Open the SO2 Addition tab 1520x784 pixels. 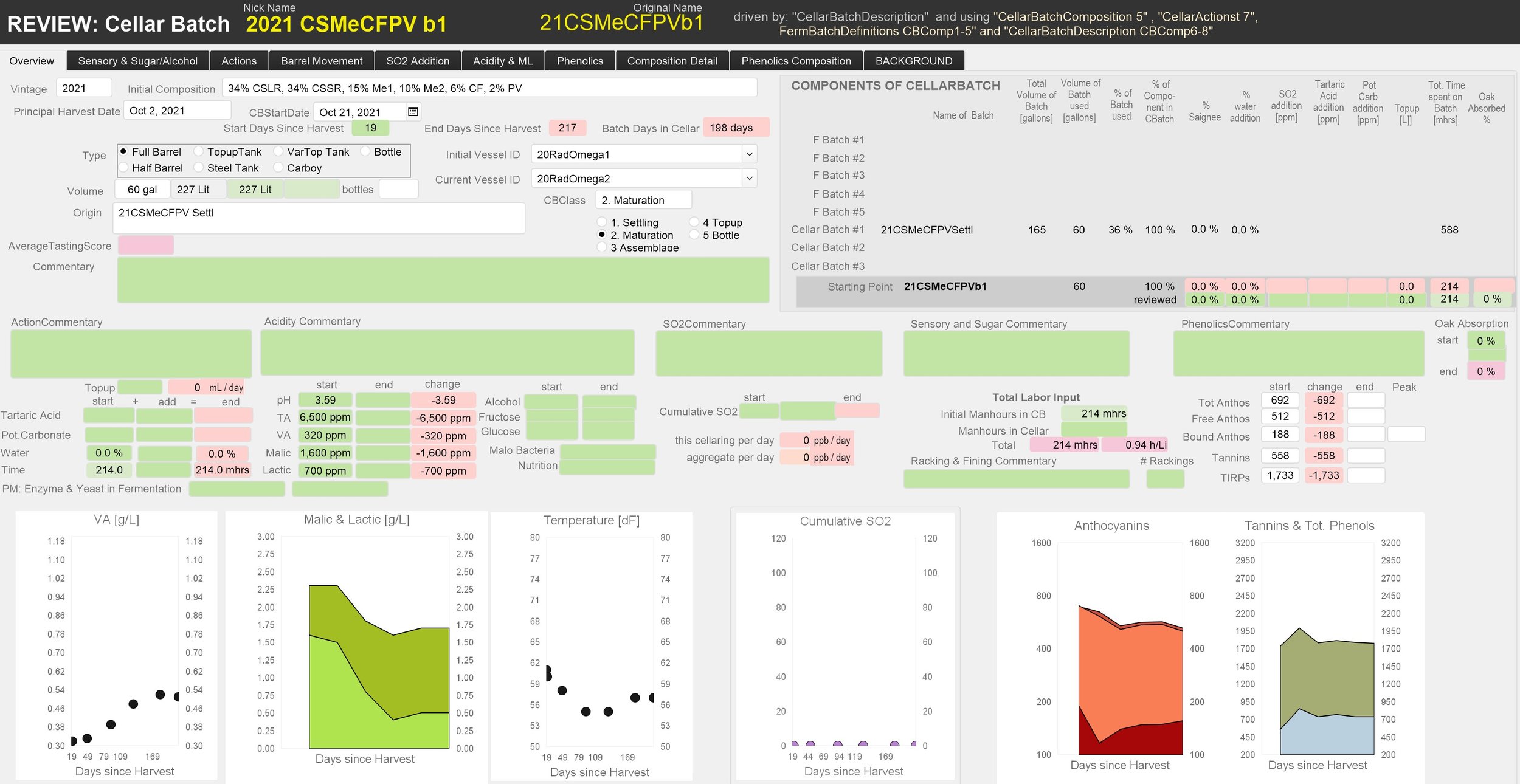pos(418,61)
